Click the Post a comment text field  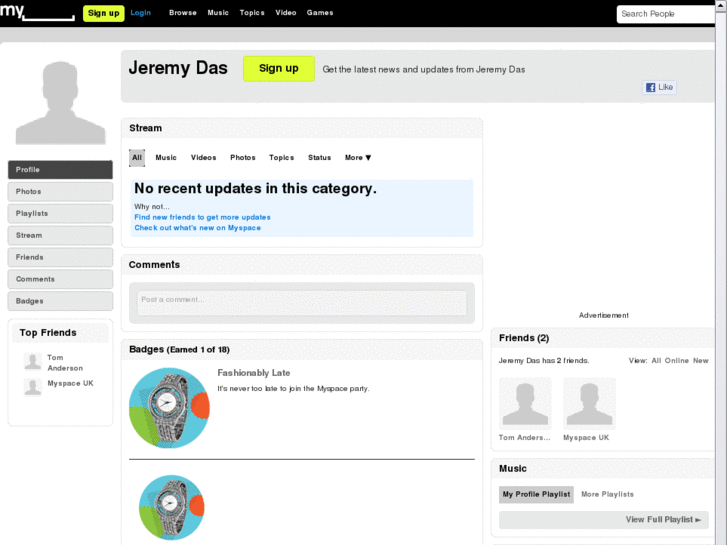(x=301, y=302)
